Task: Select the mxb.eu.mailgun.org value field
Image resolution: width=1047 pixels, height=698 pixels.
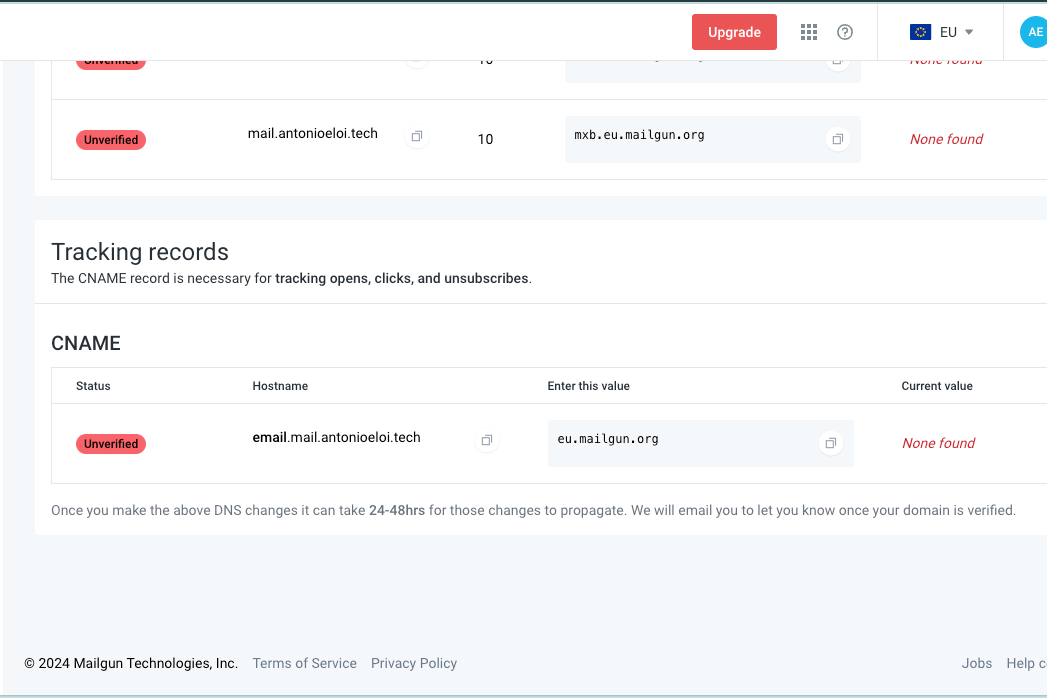Action: point(690,139)
